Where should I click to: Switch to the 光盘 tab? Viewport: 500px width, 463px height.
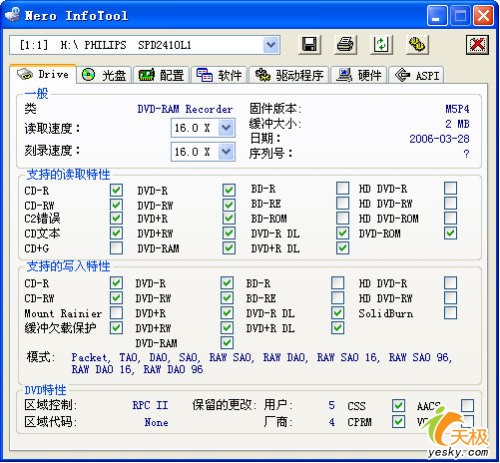point(104,75)
